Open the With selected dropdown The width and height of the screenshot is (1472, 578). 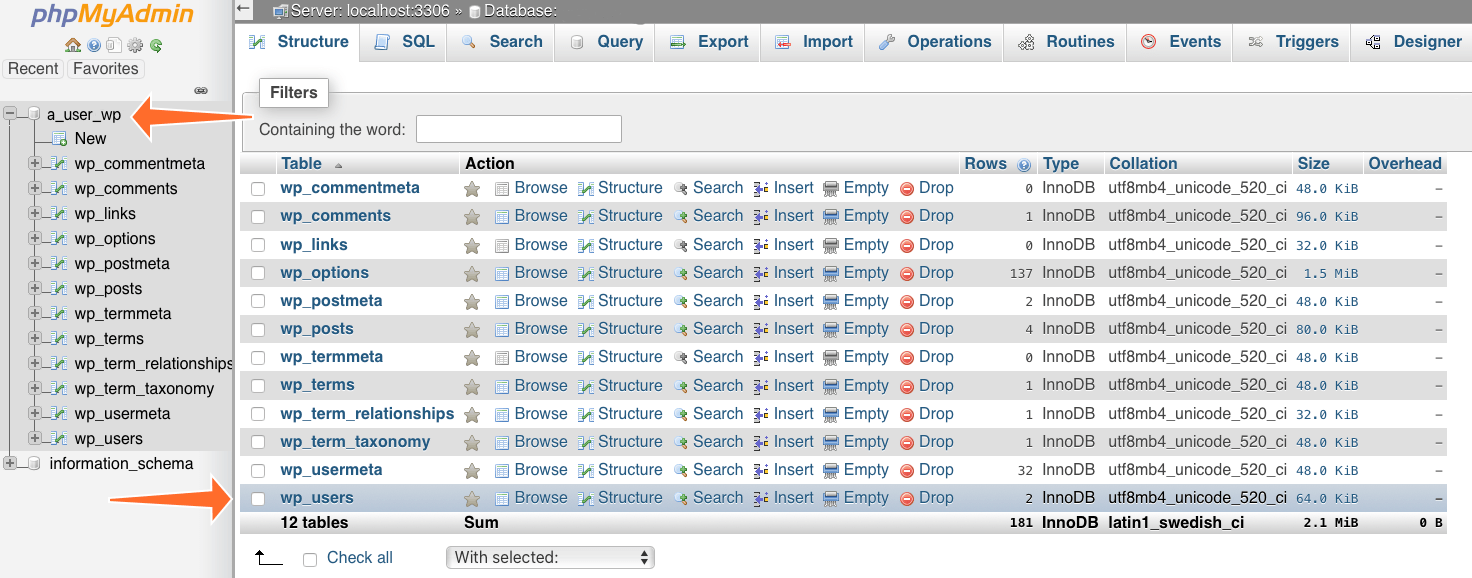click(549, 558)
